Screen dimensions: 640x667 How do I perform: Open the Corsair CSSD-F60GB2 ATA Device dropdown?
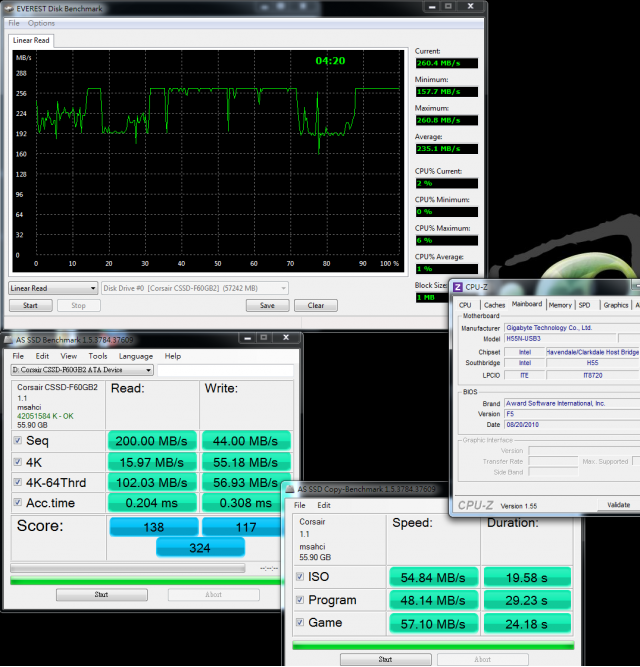82,370
